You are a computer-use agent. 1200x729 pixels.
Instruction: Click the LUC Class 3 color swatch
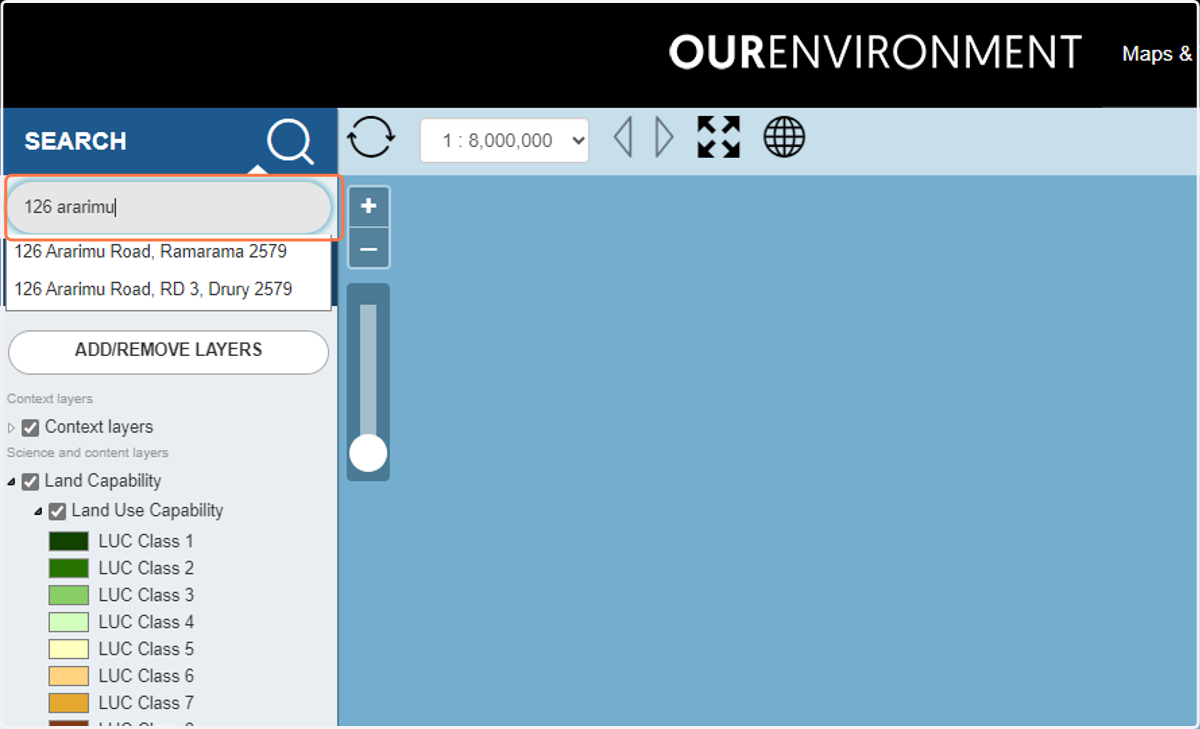[x=69, y=595]
